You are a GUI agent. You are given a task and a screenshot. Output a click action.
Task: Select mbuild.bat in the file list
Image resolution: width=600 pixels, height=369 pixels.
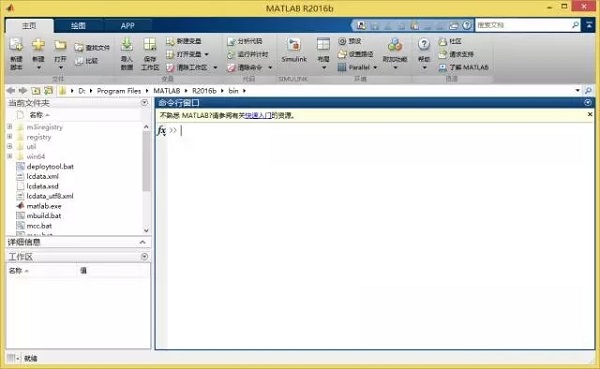click(x=44, y=216)
